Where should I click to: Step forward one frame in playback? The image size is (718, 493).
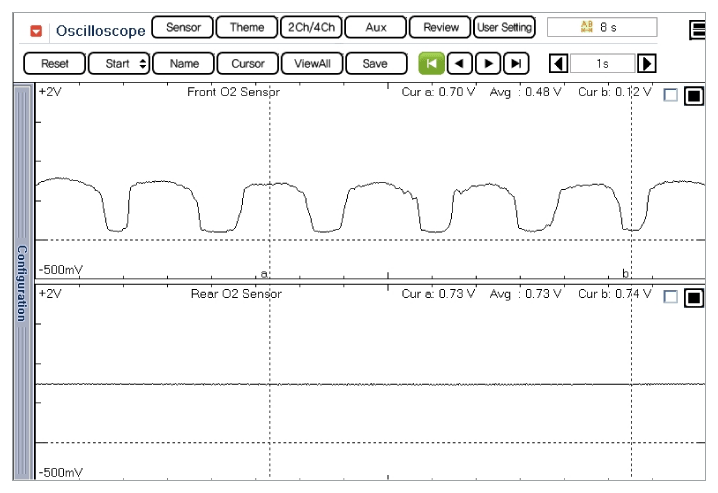(x=488, y=63)
